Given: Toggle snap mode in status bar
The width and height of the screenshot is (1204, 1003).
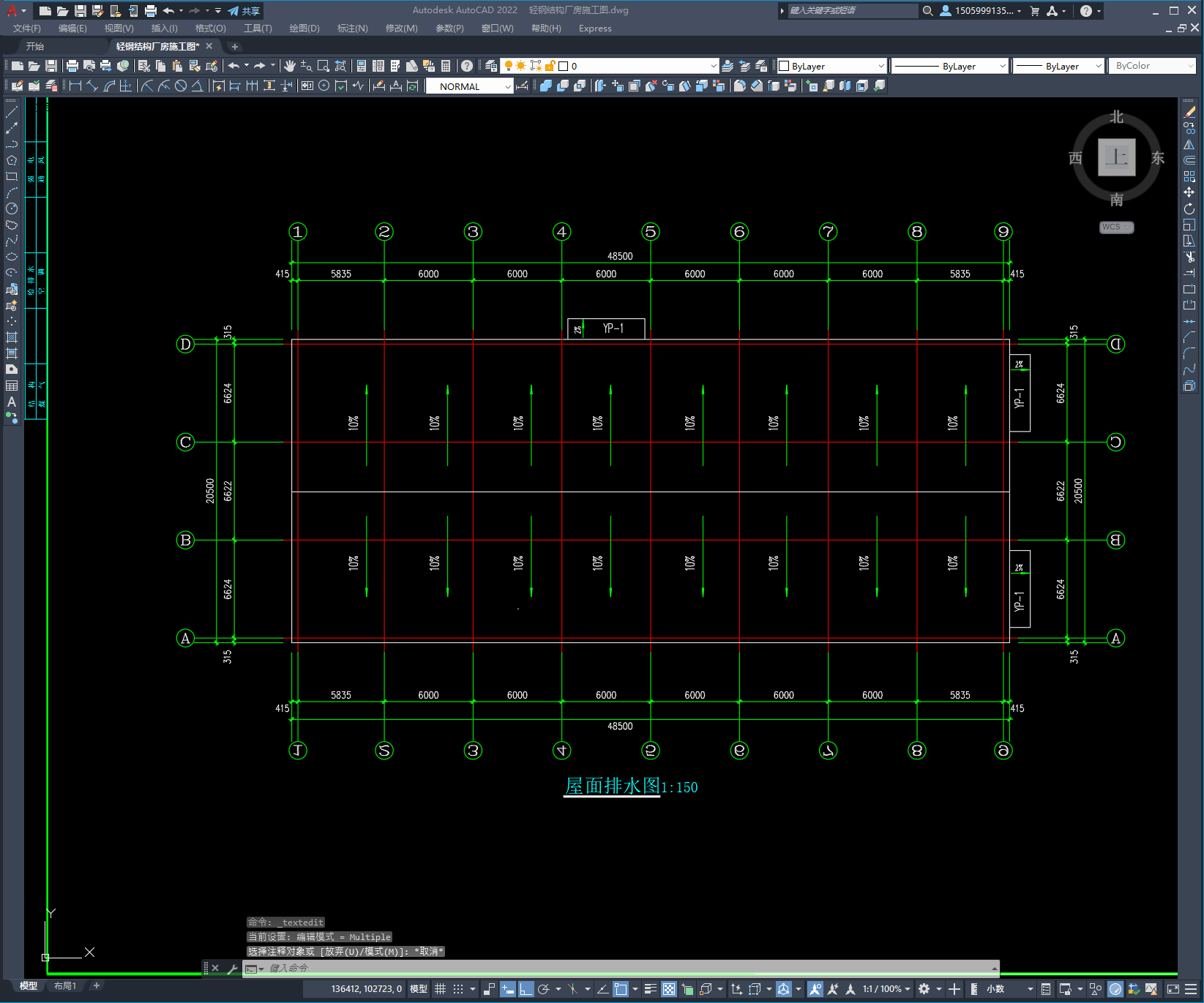Looking at the screenshot, I should 458,989.
